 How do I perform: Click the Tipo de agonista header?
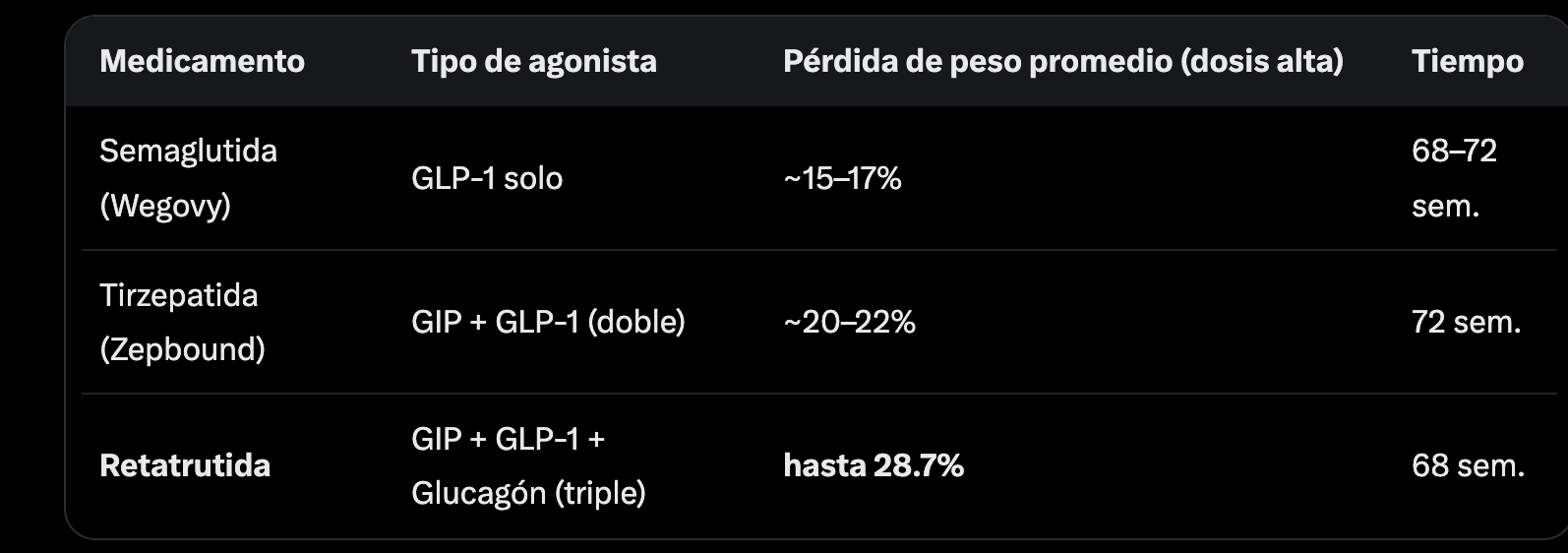(x=533, y=61)
